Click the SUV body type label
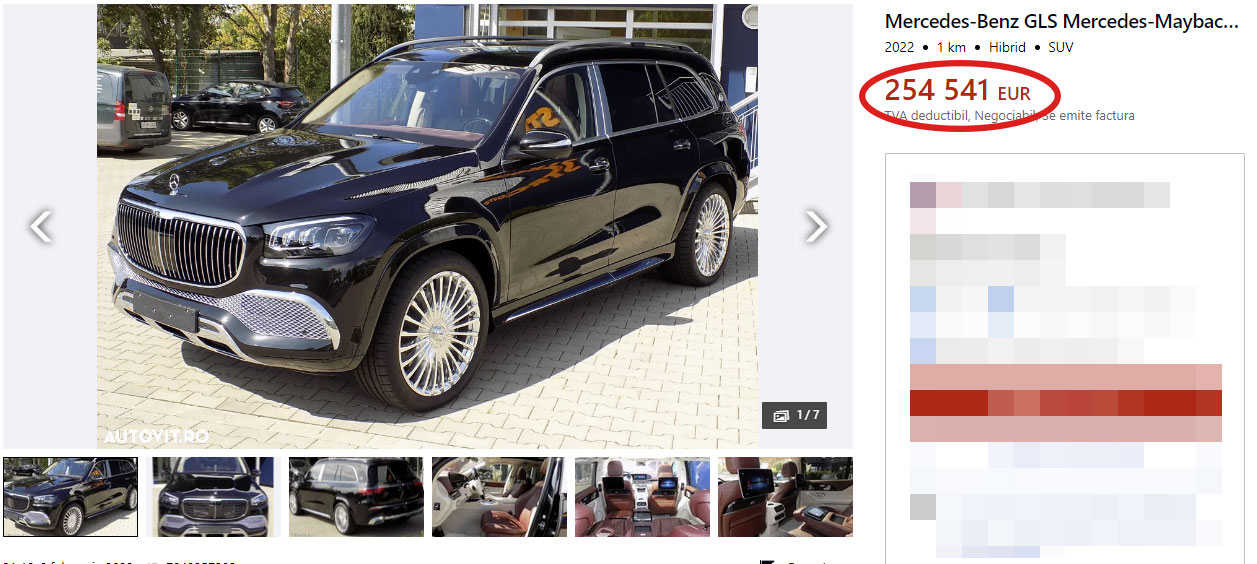The image size is (1257, 564). pyautogui.click(x=1061, y=47)
